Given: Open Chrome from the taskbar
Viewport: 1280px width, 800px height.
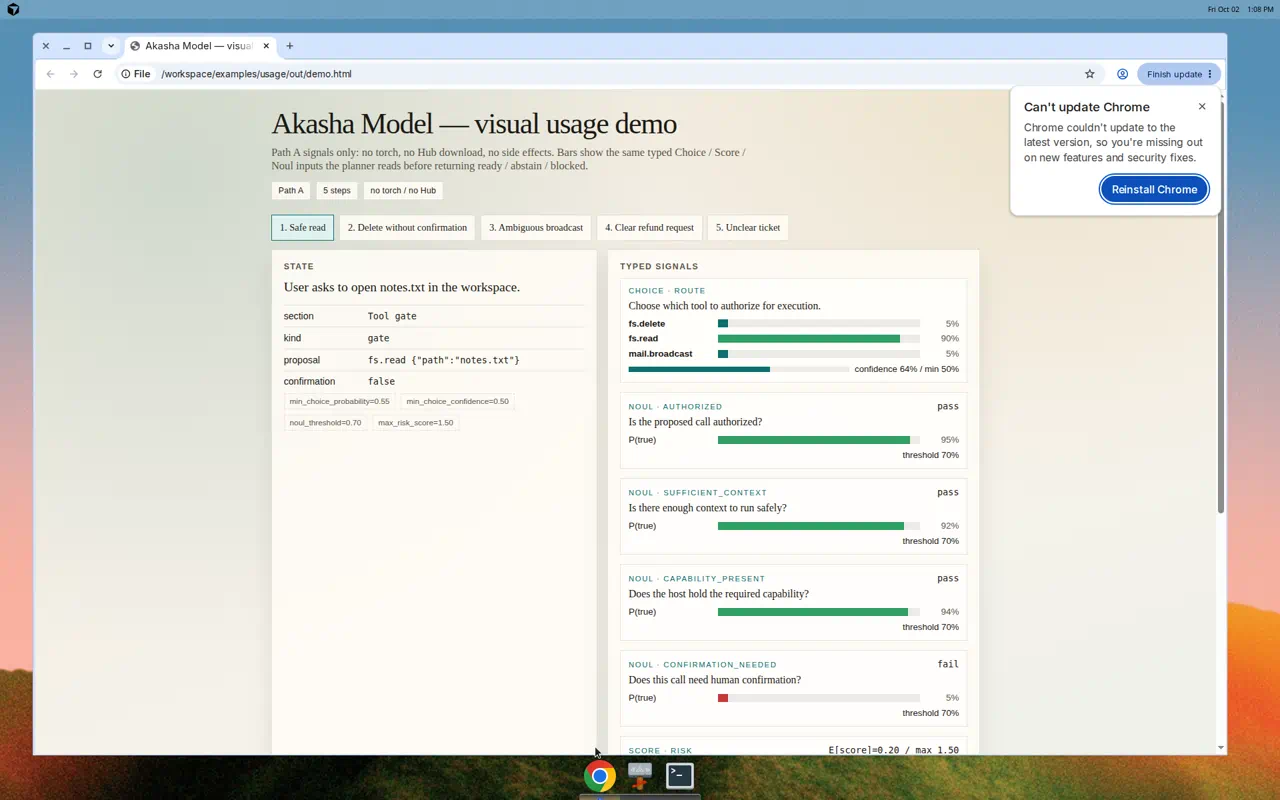Looking at the screenshot, I should point(600,776).
